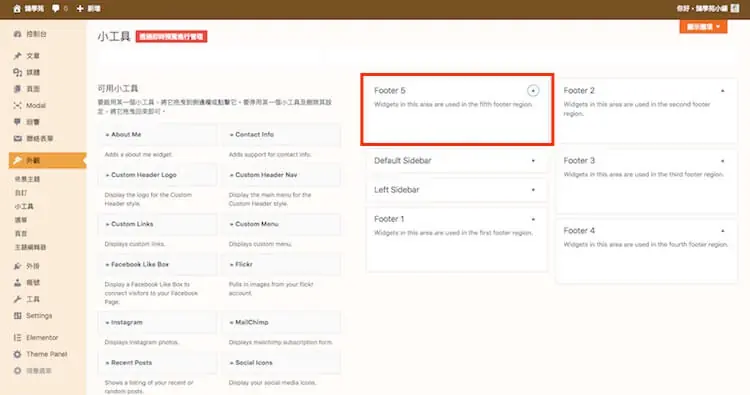Image resolution: width=750 pixels, height=395 pixels.
Task: Open Header (頁首) submenu item
Action: pos(21,233)
